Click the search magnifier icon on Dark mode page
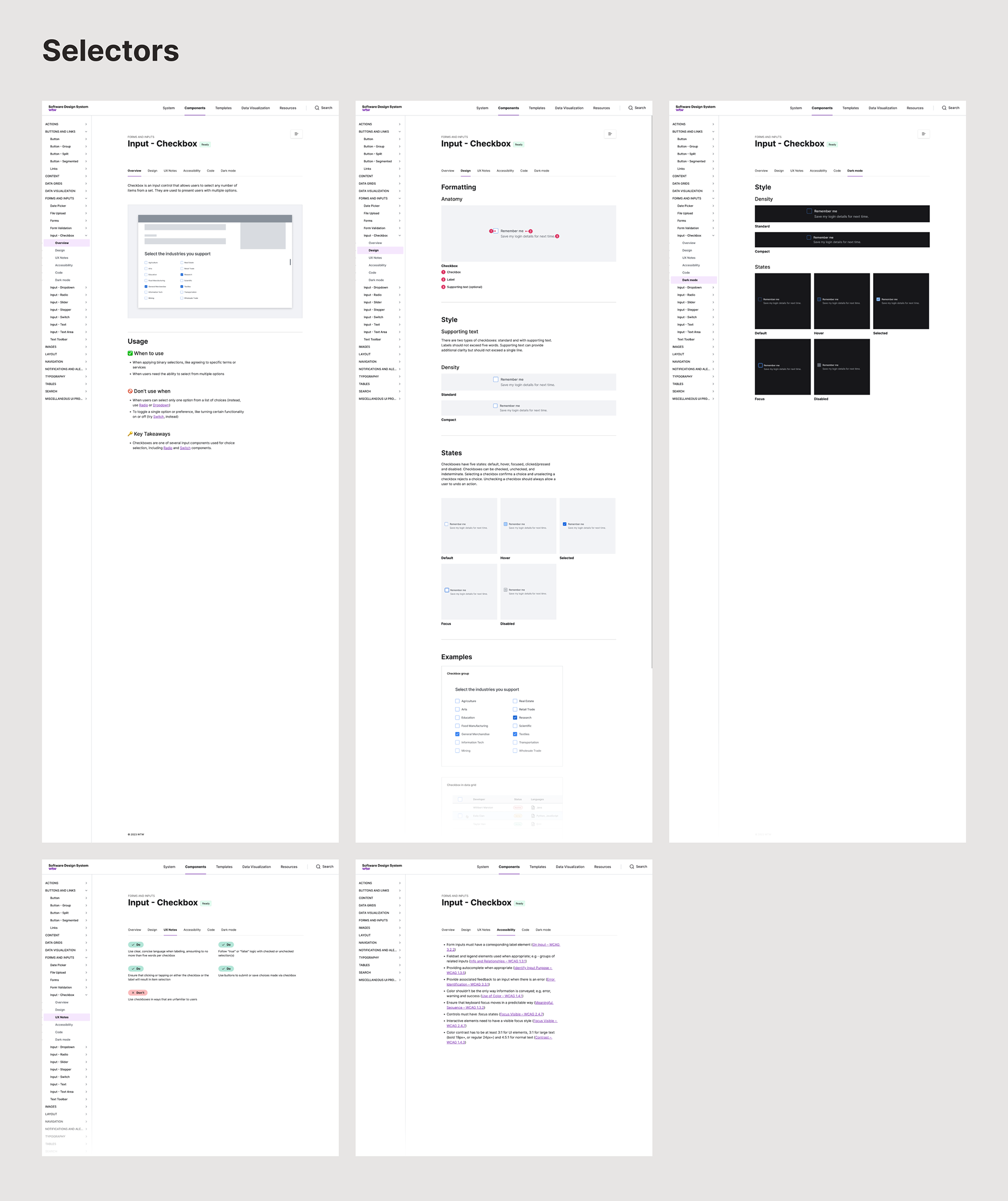 click(x=944, y=108)
